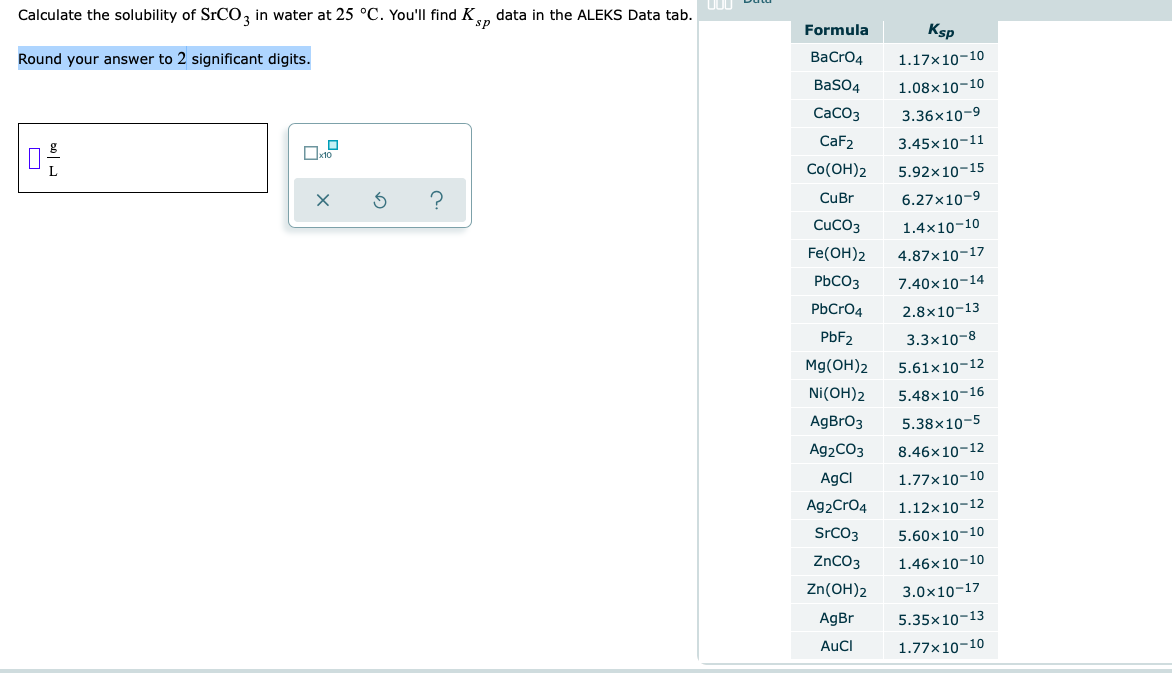Screen dimensions: 1172x673
Task: Select the PbCO3 formula cell
Action: pos(836,282)
